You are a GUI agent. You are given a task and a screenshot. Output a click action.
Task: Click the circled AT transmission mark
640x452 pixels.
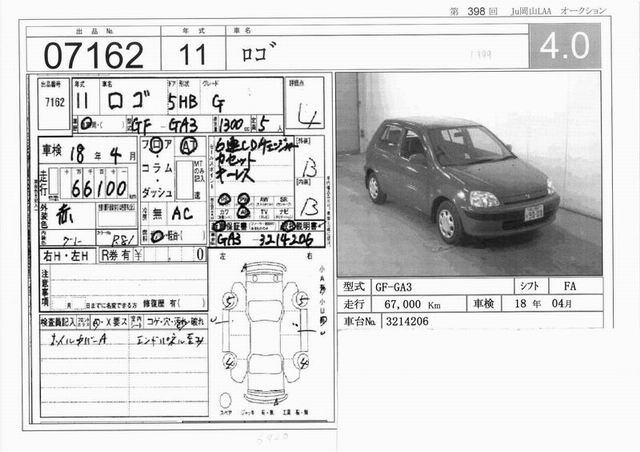[189, 145]
